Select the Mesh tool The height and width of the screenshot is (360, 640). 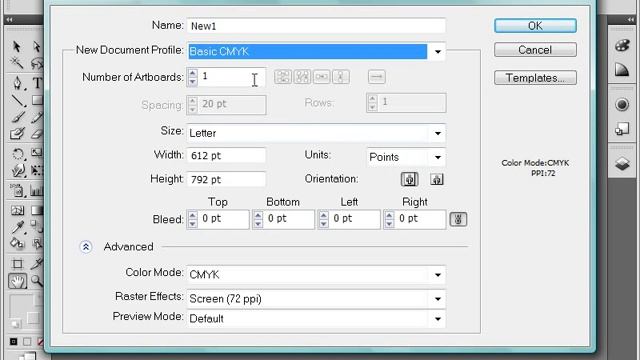click(18, 211)
